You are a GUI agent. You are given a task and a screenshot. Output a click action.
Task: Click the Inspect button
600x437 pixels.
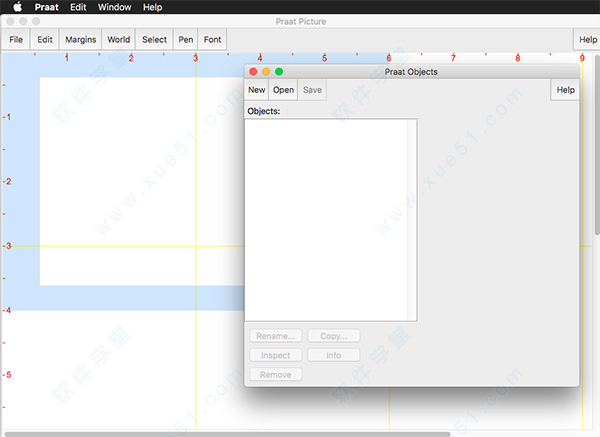tap(276, 355)
